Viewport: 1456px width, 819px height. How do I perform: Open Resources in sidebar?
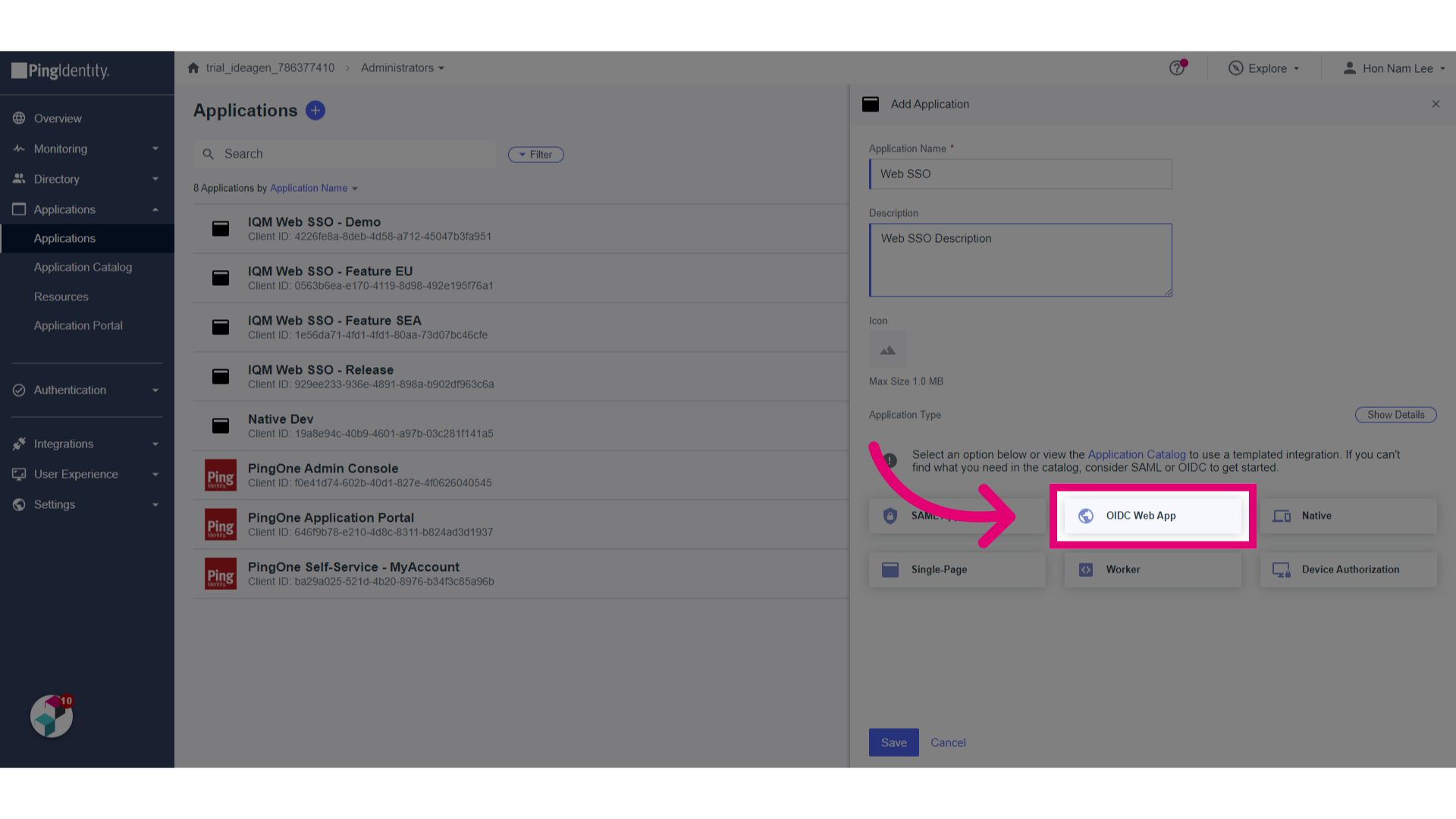pos(61,297)
